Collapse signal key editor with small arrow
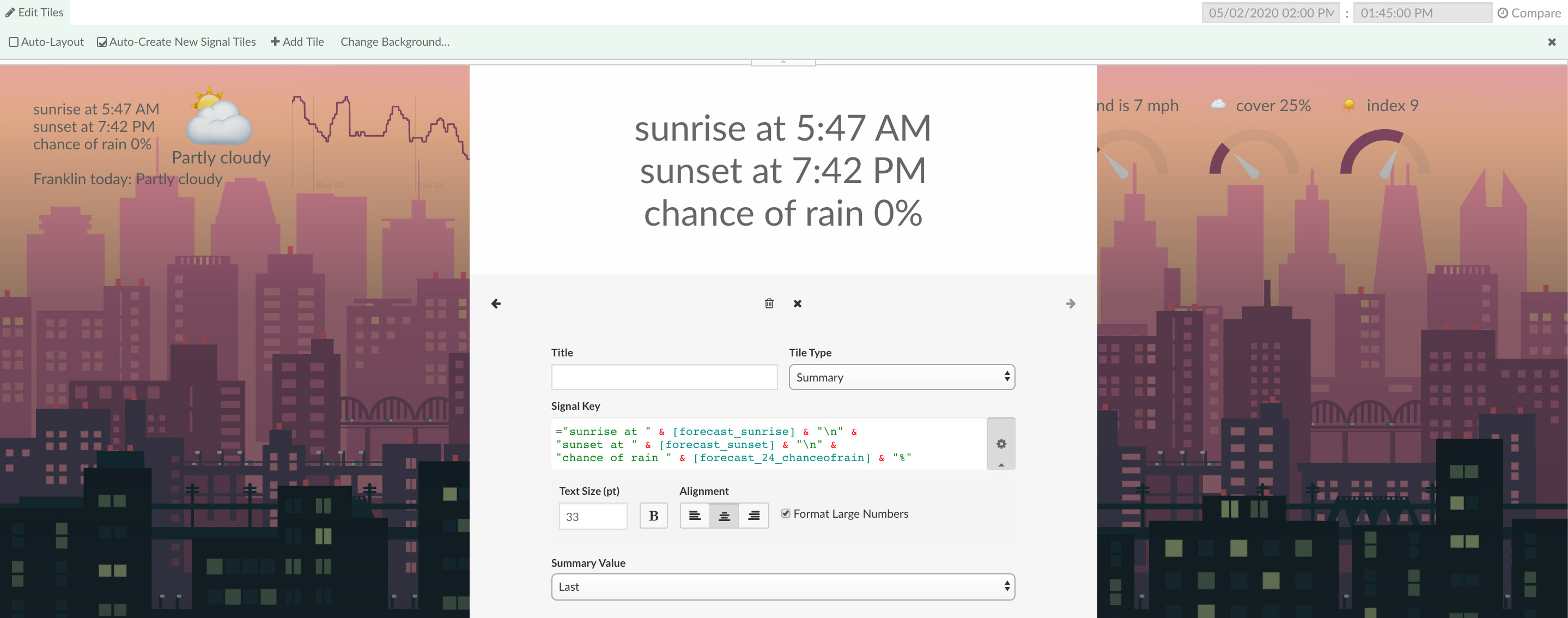The width and height of the screenshot is (1568, 618). 1001,464
